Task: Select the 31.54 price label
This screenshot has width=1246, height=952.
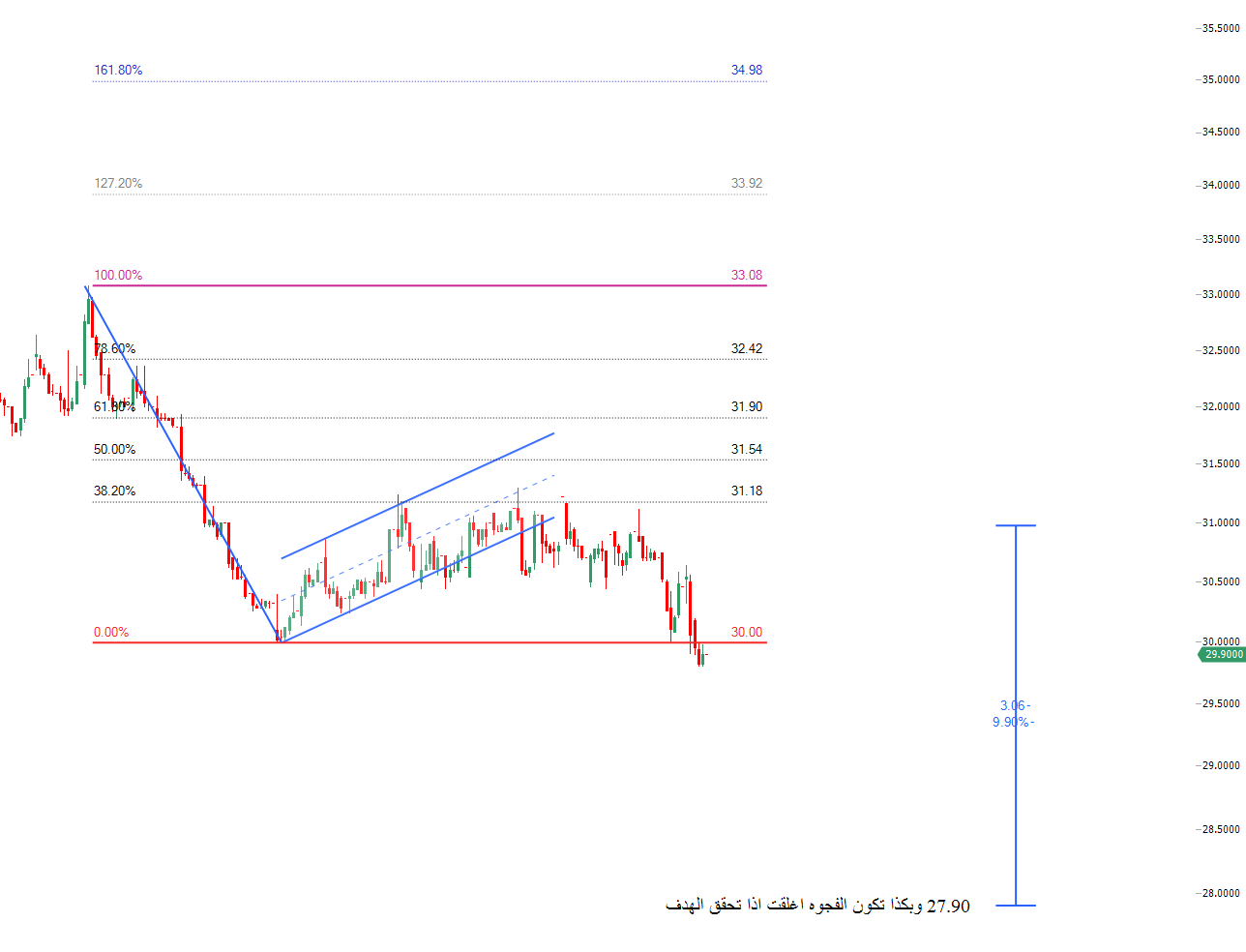Action: [746, 450]
